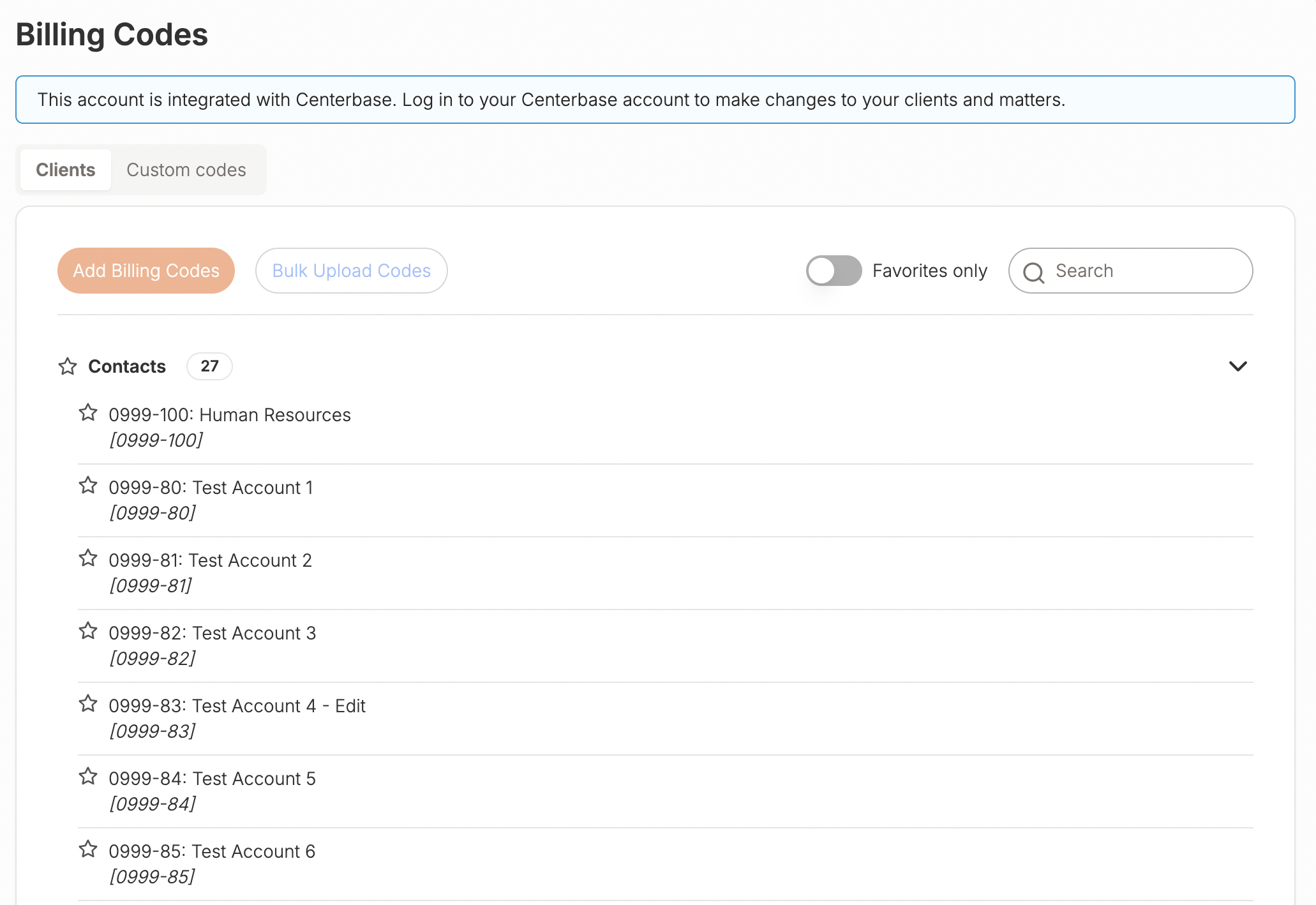Collapse the Contacts group chevron
Screen dimensions: 1316x905
pos(1237,366)
